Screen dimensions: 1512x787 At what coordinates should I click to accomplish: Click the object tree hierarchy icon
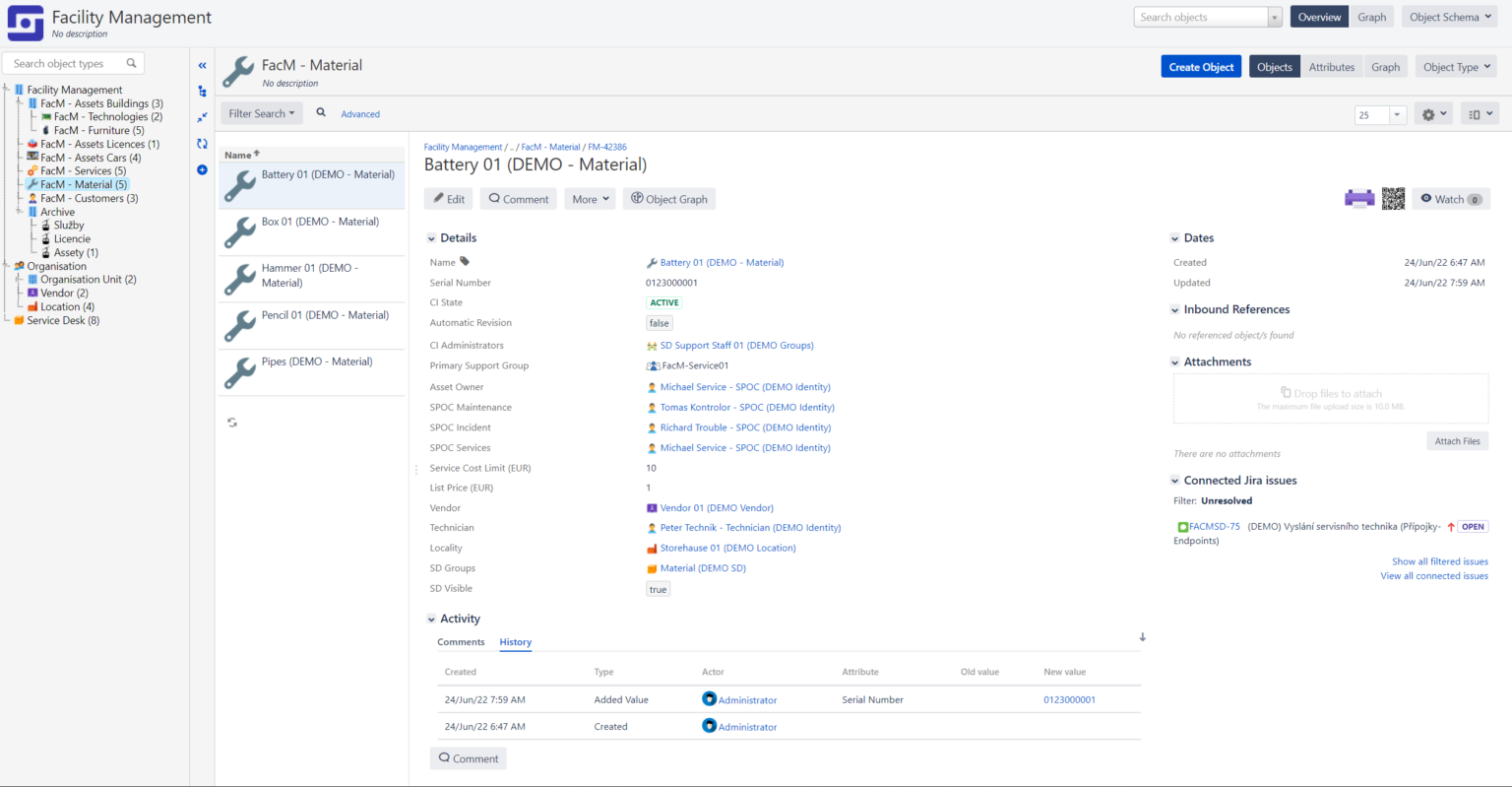202,92
